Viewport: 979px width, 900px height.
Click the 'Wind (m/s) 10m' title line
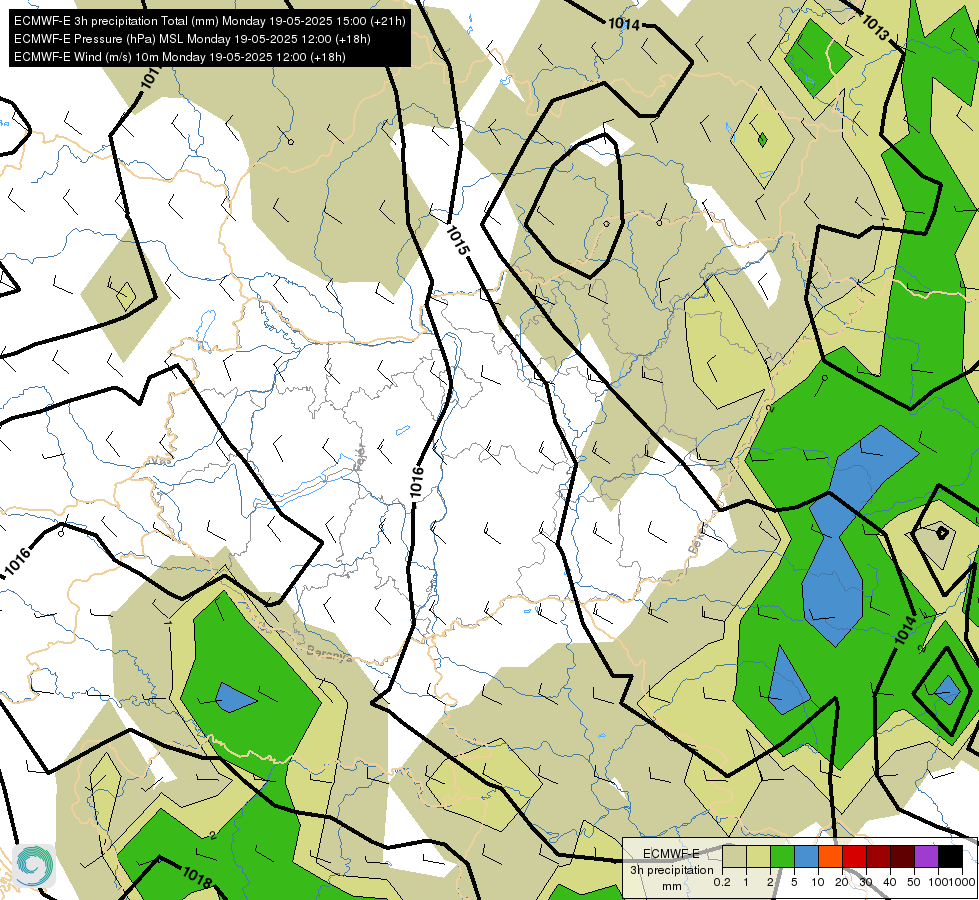180,57
